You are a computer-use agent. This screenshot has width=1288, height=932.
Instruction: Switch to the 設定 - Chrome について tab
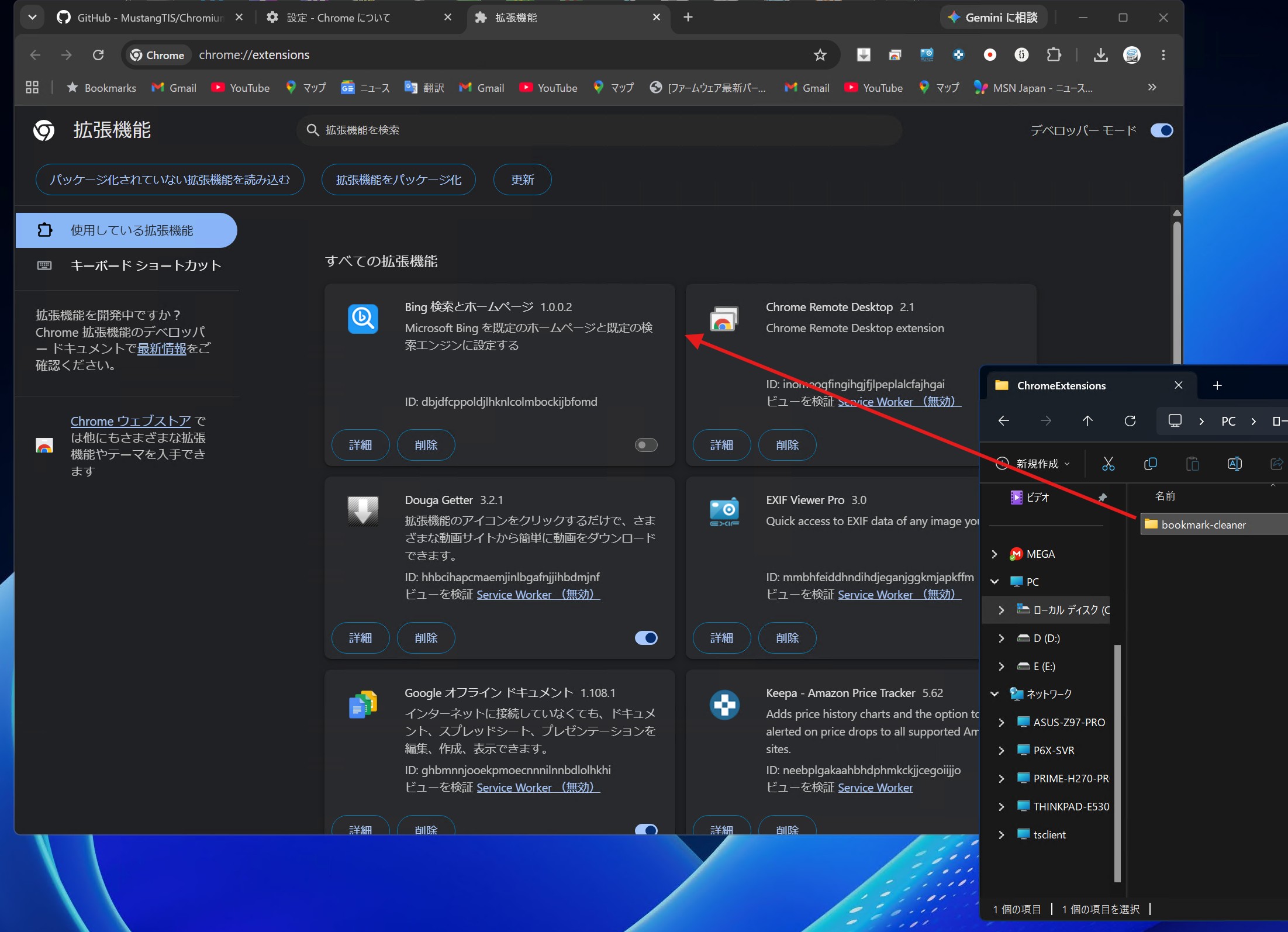tap(358, 18)
